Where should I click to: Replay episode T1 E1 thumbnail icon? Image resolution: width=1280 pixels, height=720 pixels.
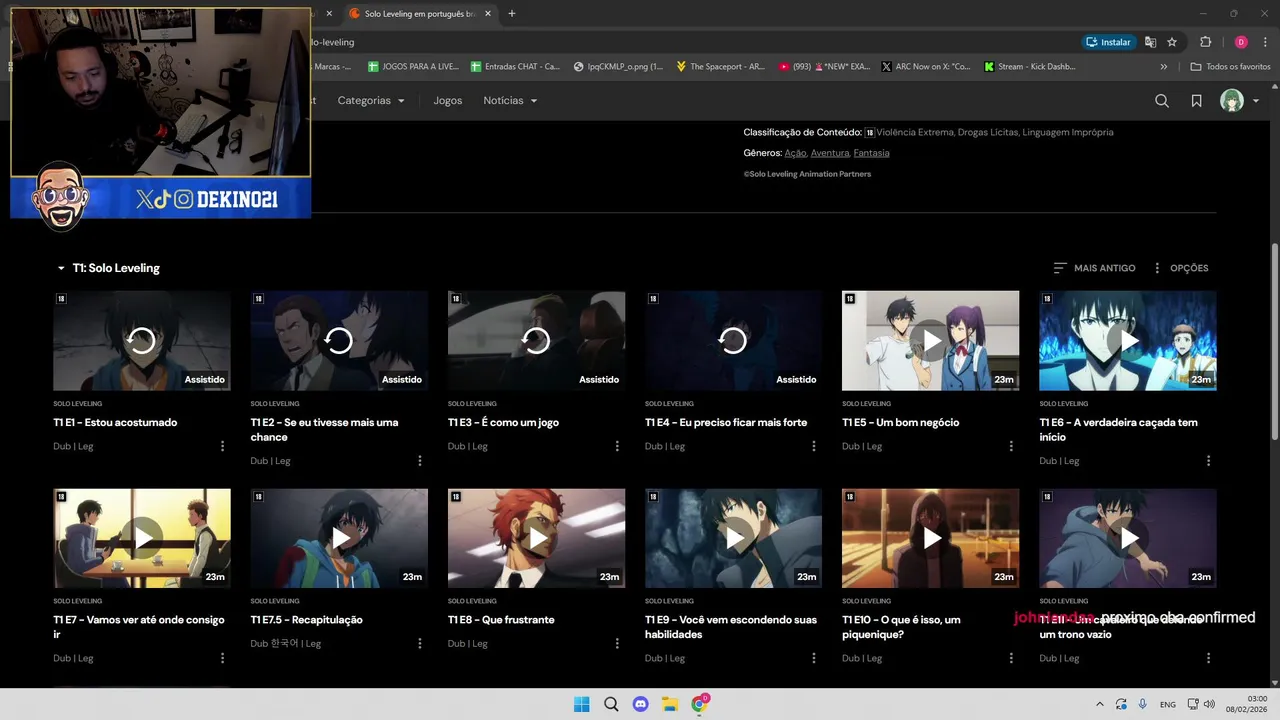[x=142, y=341]
